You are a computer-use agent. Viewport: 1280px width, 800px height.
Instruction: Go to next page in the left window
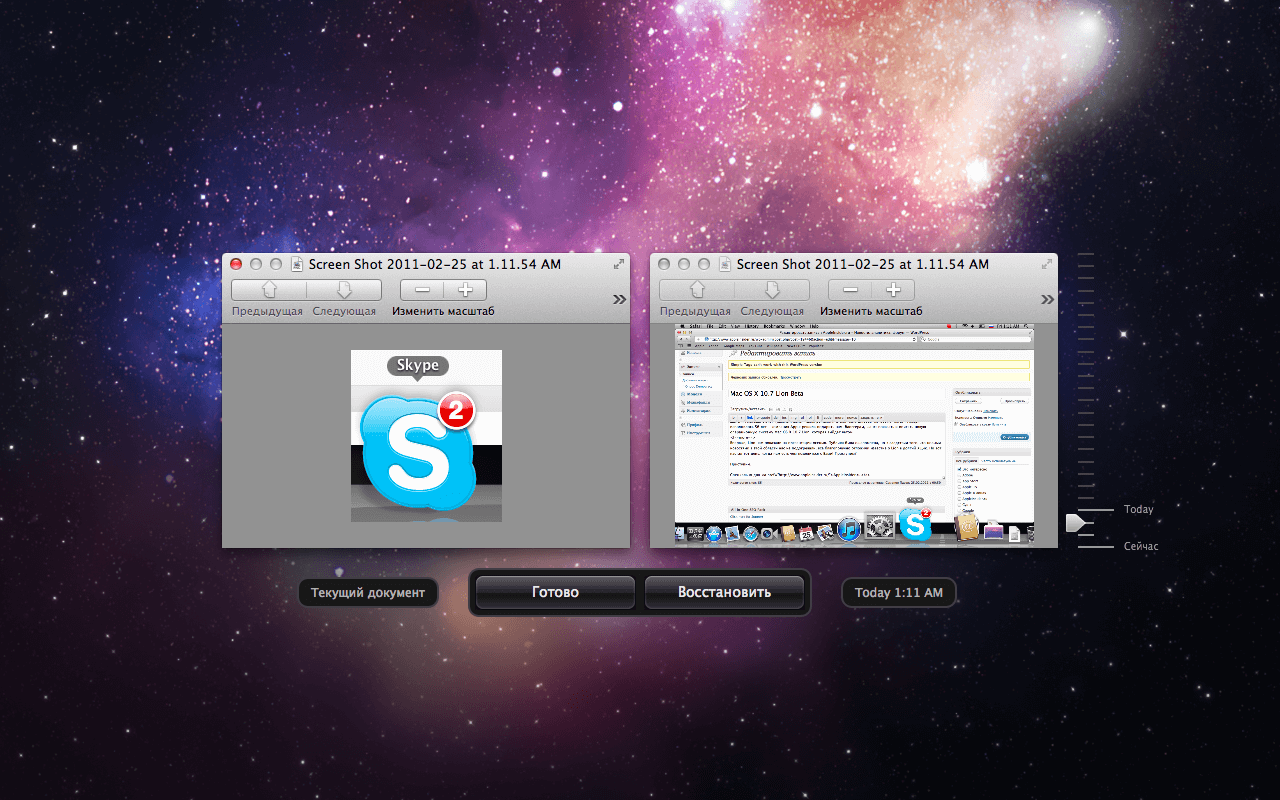(x=344, y=290)
